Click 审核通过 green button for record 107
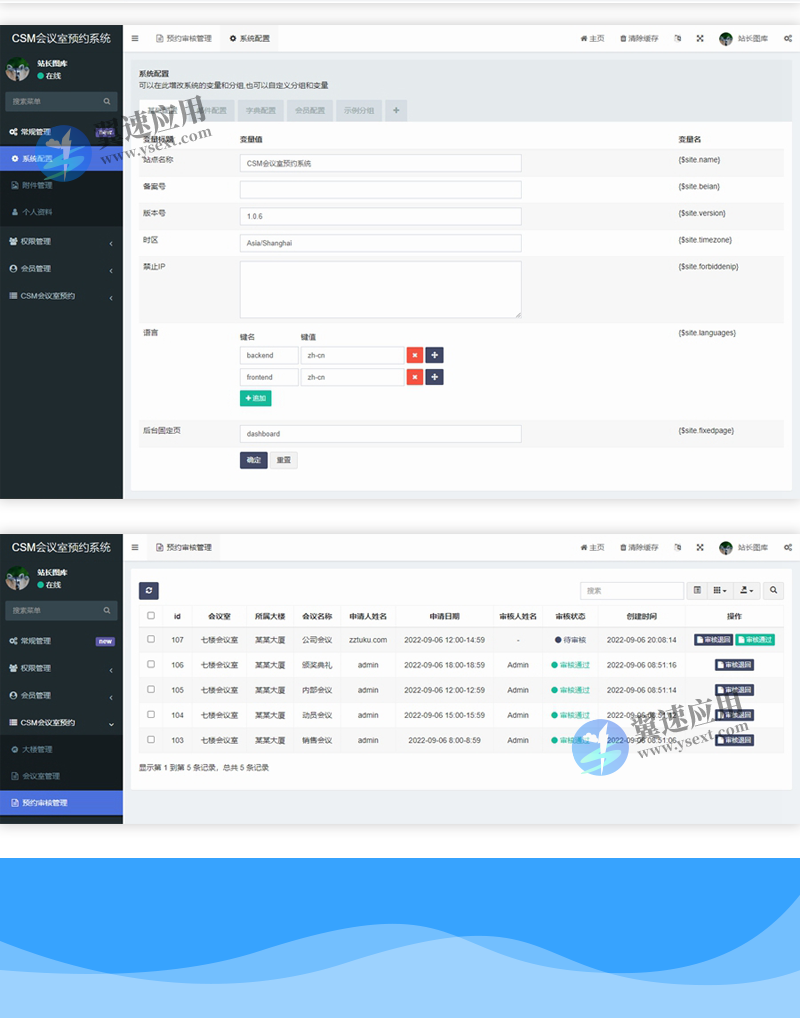 (755, 640)
